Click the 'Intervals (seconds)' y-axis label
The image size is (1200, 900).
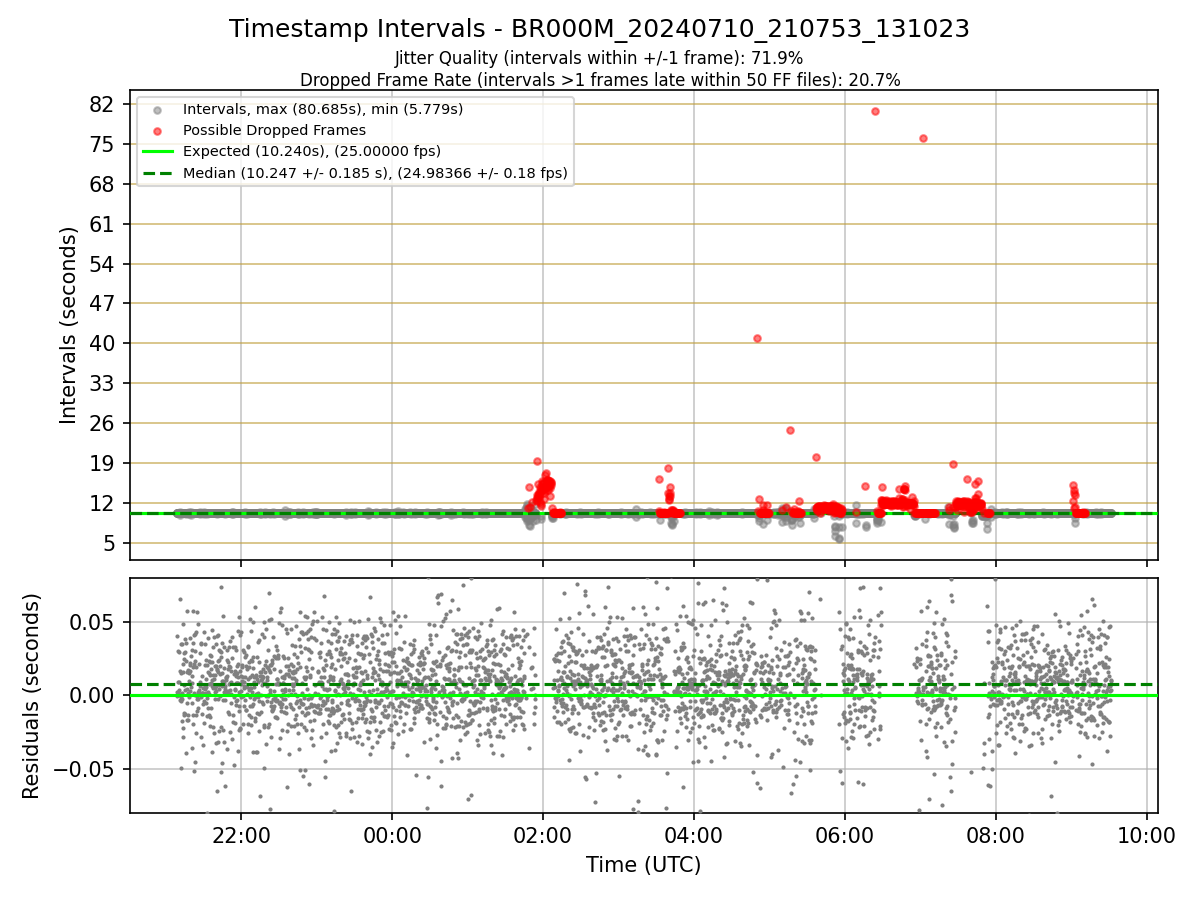click(68, 325)
